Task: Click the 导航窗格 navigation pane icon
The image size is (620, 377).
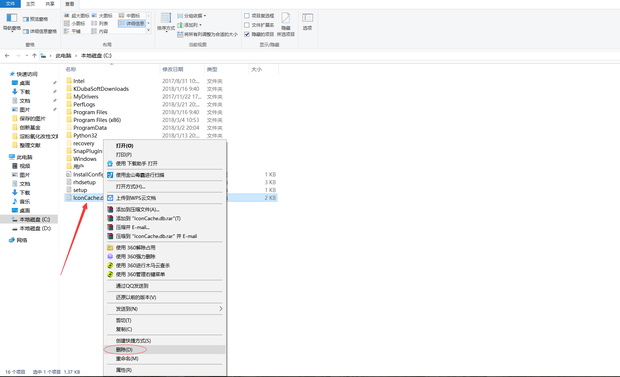Action: 12,18
